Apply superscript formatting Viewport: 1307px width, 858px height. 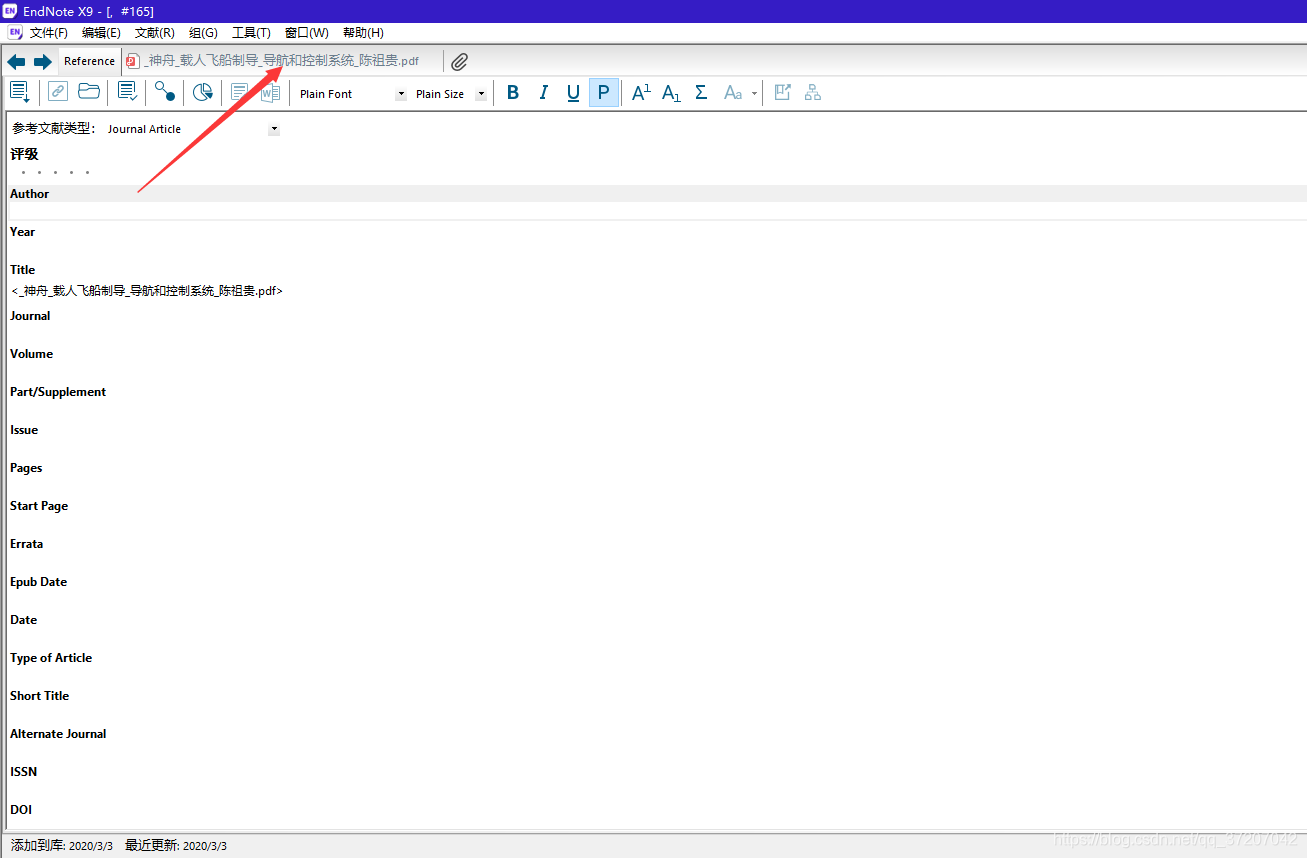(x=641, y=93)
